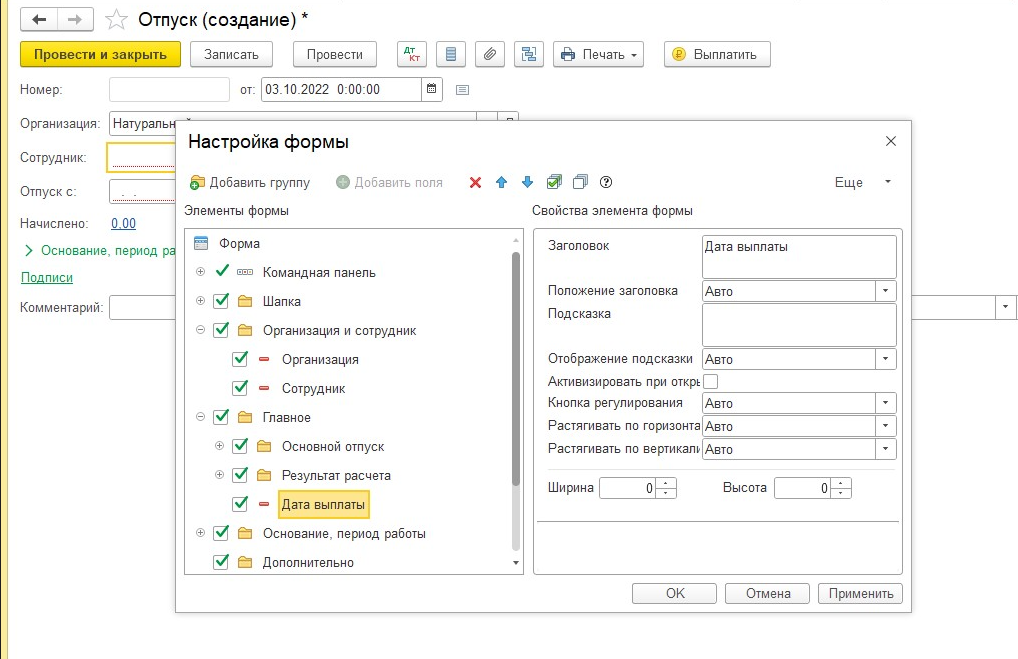Click the Форма root node icon
This screenshot has width=1018, height=659.
pyautogui.click(x=201, y=243)
